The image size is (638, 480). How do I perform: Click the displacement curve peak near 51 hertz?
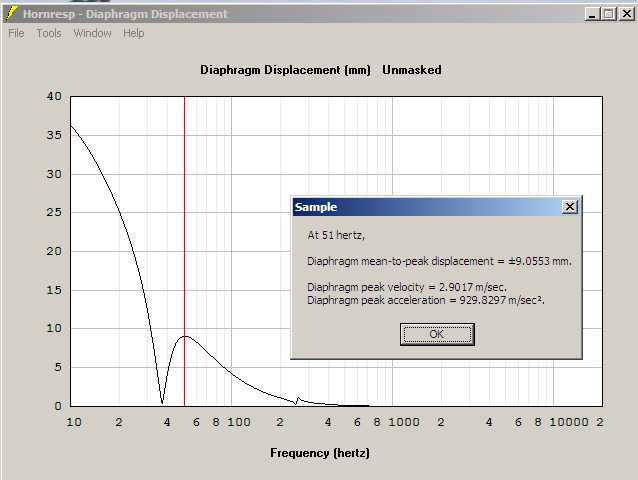tap(185, 336)
